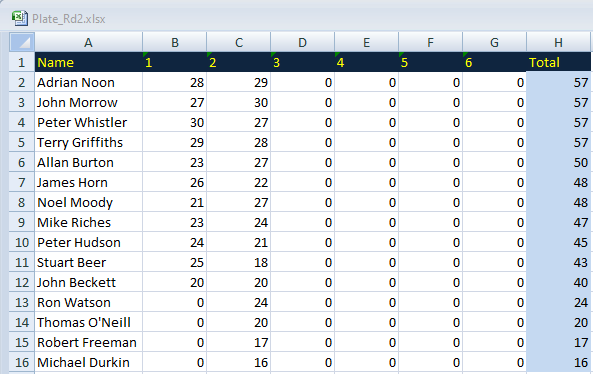The image size is (593, 374).
Task: Click the green error indicator in cell B1
Action: (146, 54)
